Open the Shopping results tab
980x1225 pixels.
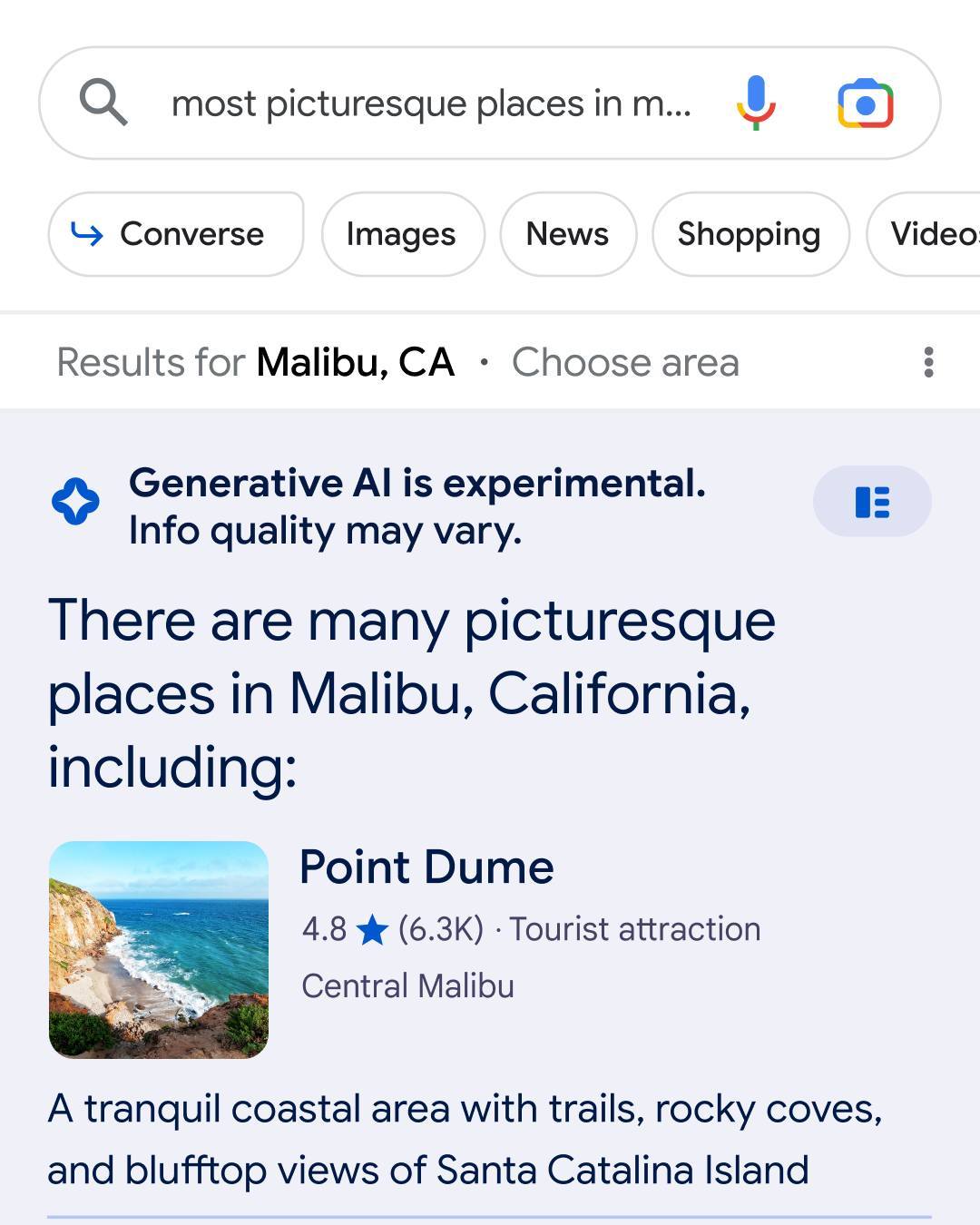[749, 234]
